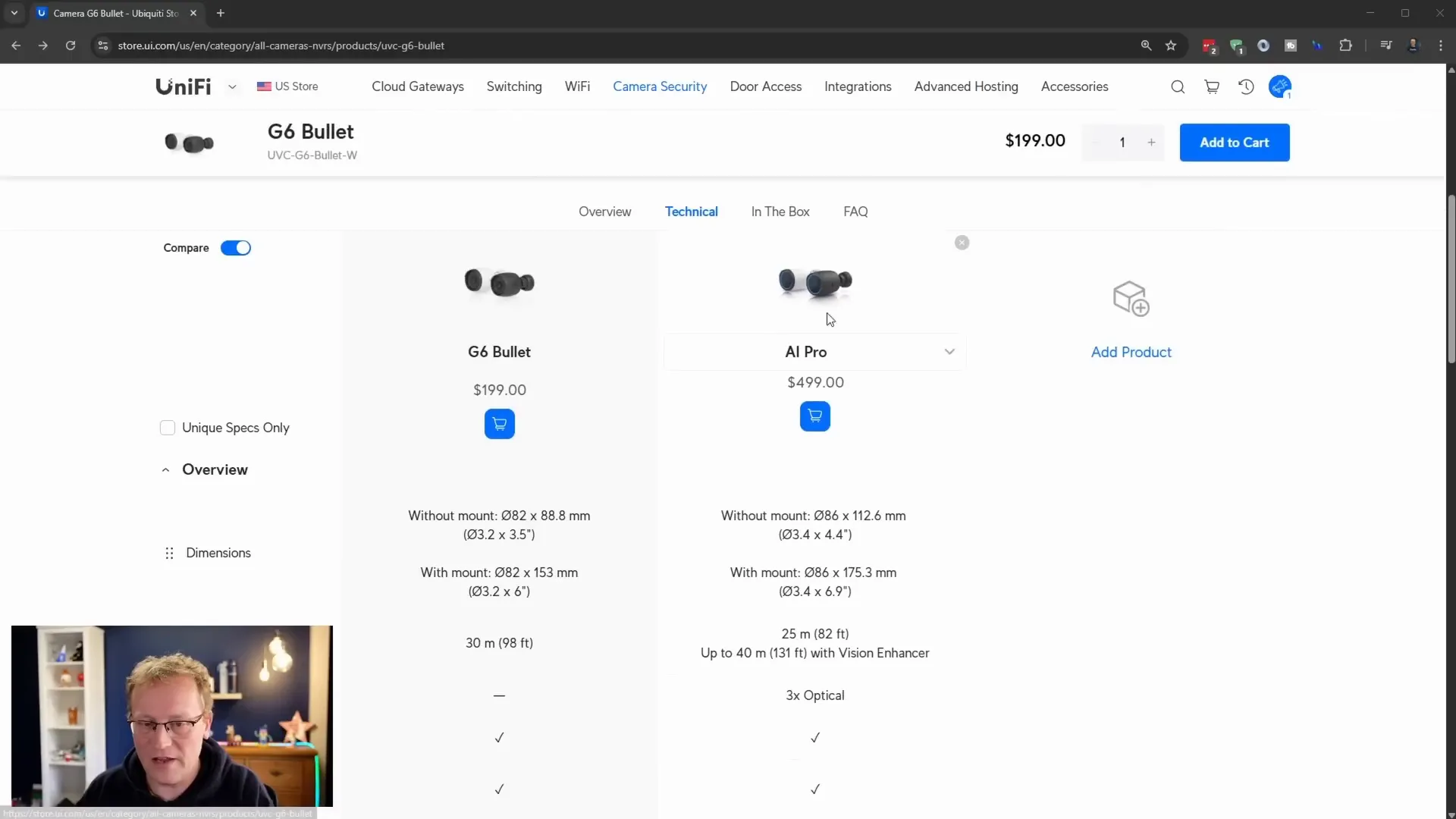Click the page vertical scrollbar
This screenshot has height=819, width=1456.
point(1451,281)
